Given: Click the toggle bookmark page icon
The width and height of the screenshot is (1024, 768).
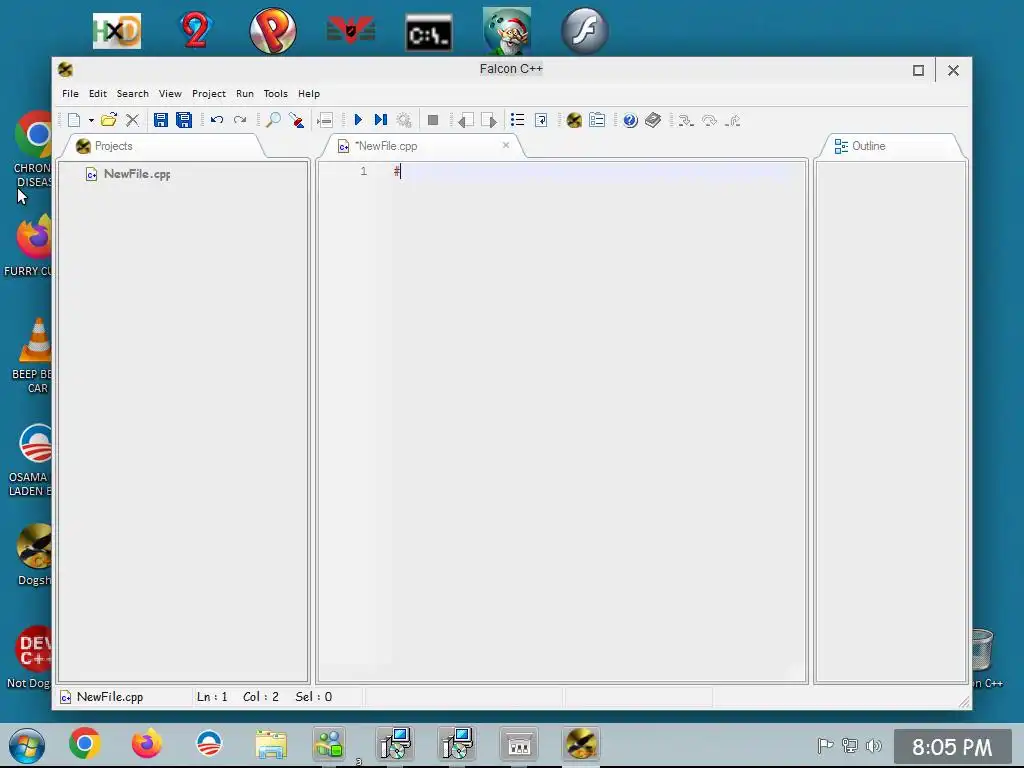Looking at the screenshot, I should tap(541, 120).
